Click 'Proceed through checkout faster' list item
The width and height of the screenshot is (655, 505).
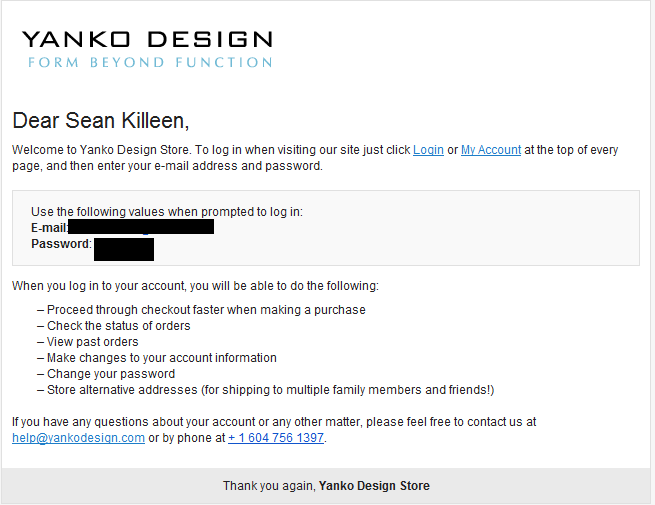[201, 310]
